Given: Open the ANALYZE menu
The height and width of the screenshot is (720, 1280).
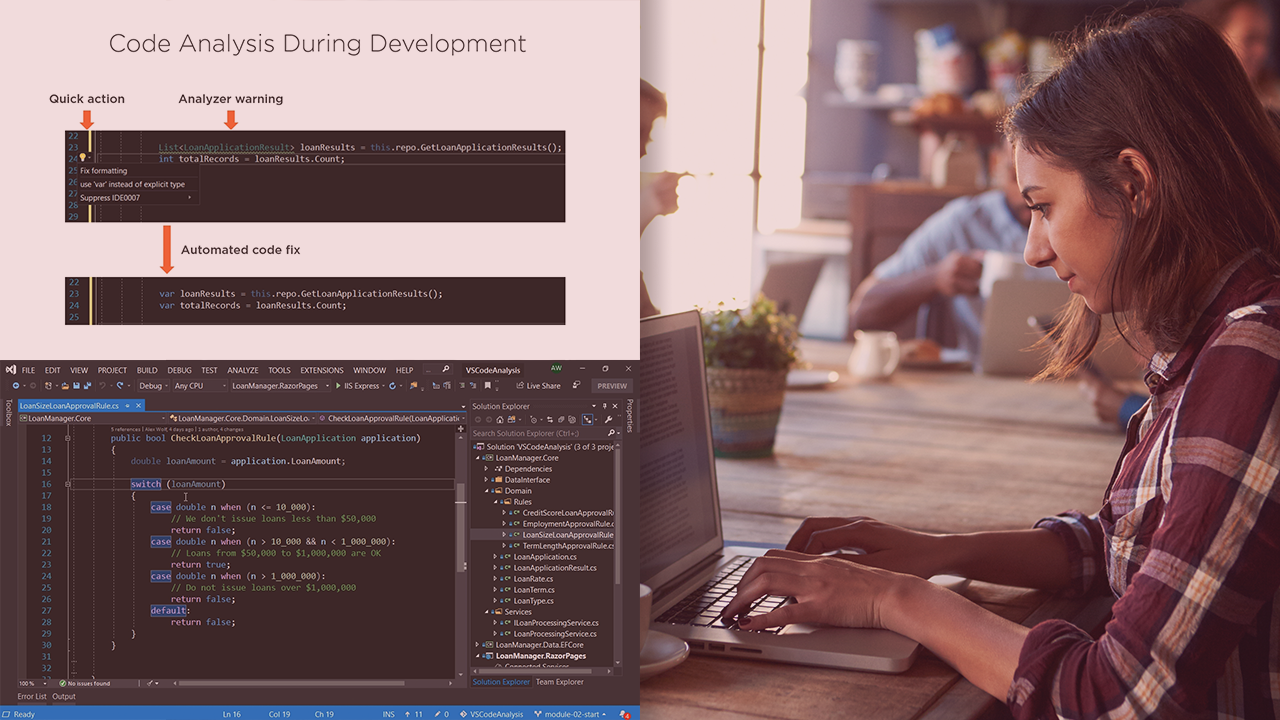Looking at the screenshot, I should pos(242,370).
